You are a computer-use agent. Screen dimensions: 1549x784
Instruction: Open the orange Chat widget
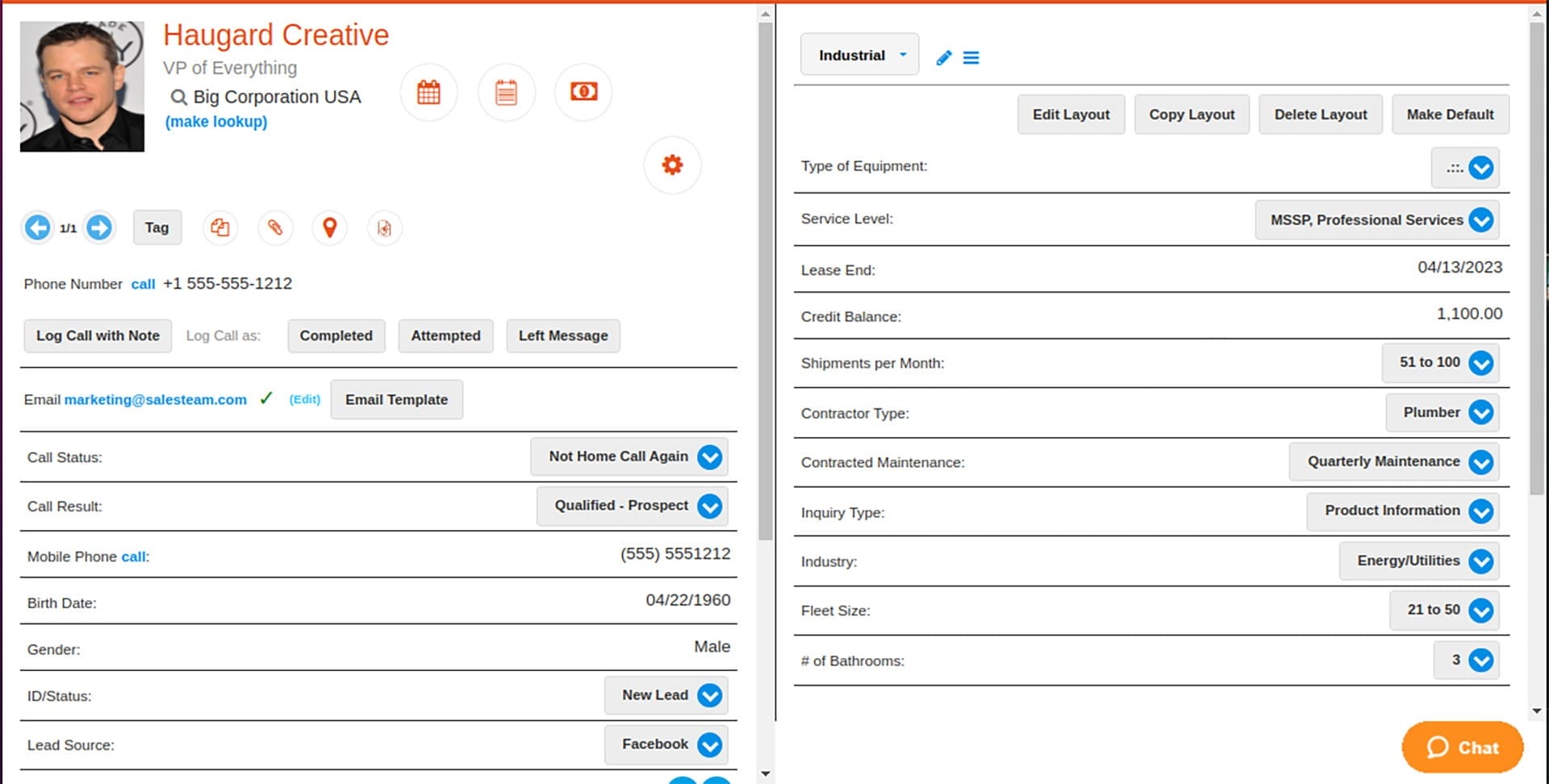1462,748
